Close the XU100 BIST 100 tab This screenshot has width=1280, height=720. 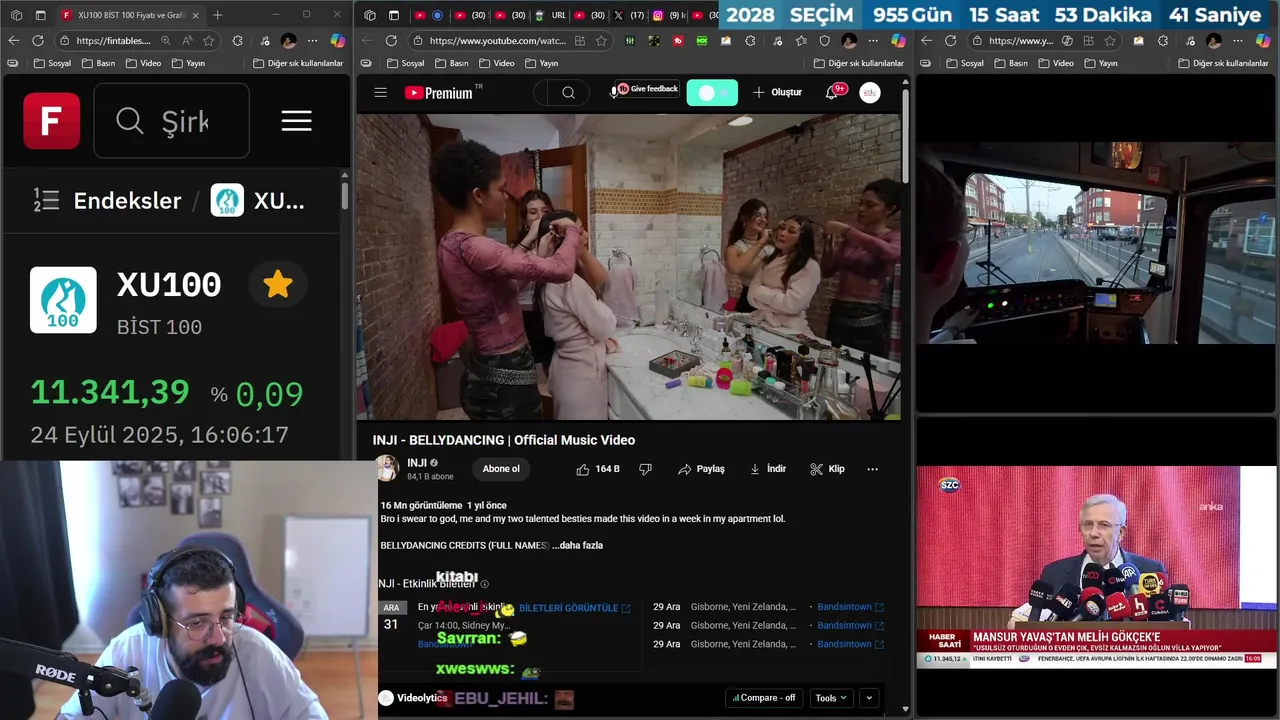point(195,15)
